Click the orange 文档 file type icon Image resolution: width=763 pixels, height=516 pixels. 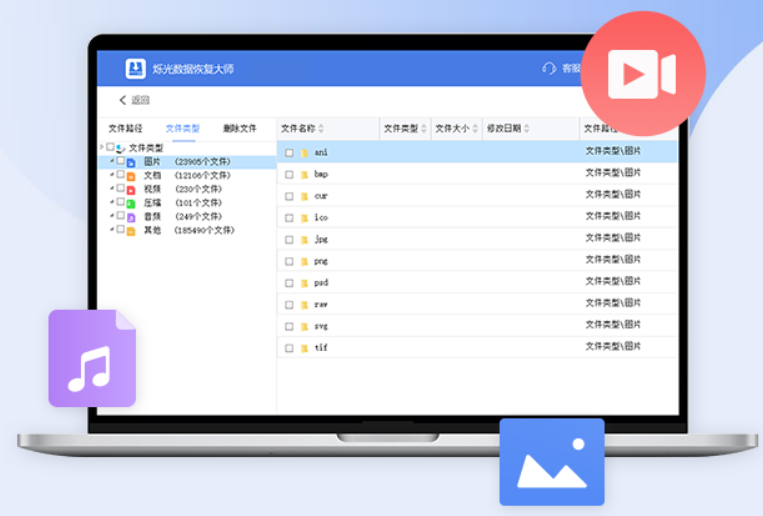coord(131,176)
